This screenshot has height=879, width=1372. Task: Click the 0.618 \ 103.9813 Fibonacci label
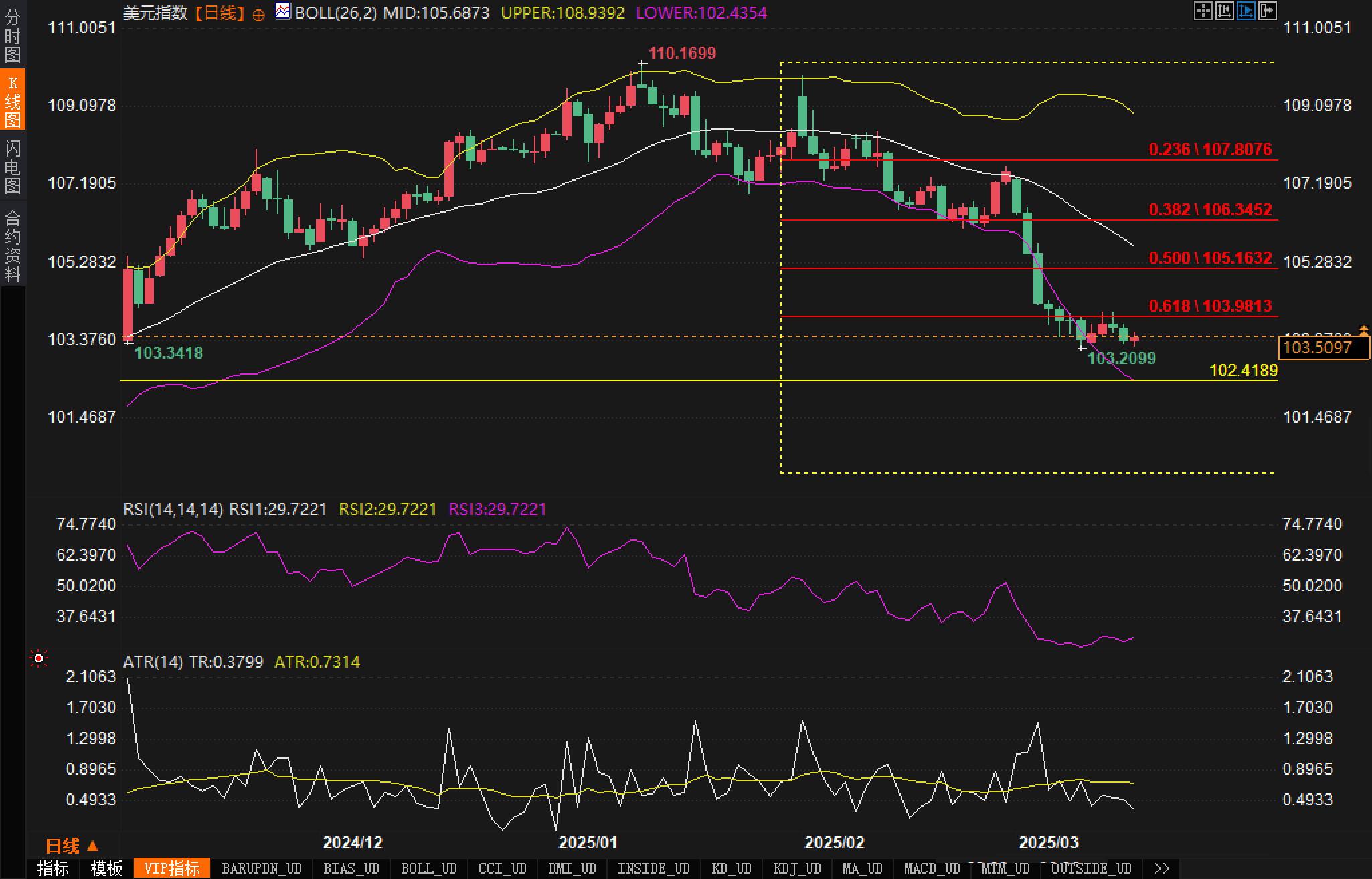tap(1210, 306)
